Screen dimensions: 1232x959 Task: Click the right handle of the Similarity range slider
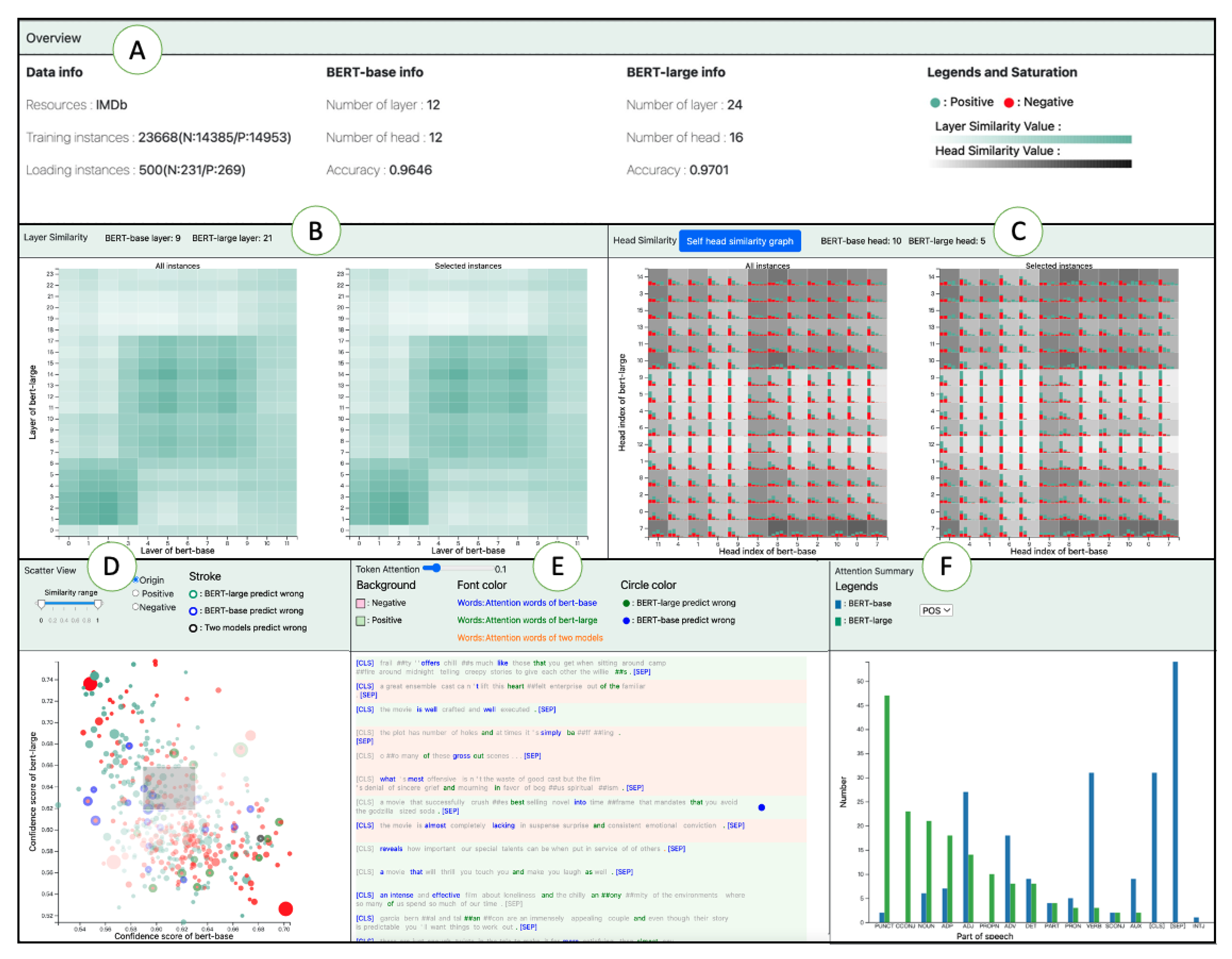98,604
